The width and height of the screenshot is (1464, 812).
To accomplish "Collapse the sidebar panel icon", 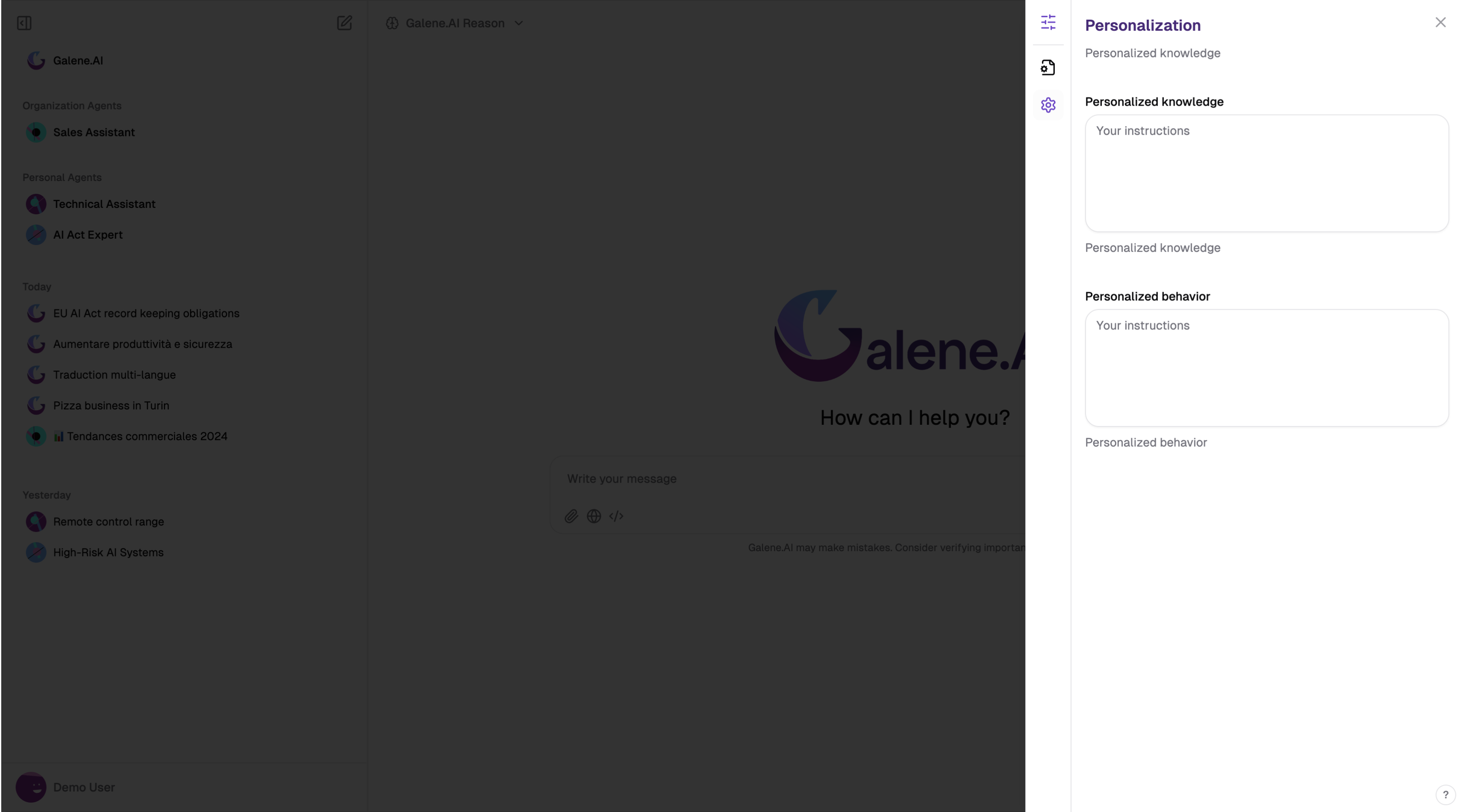I will tap(24, 23).
